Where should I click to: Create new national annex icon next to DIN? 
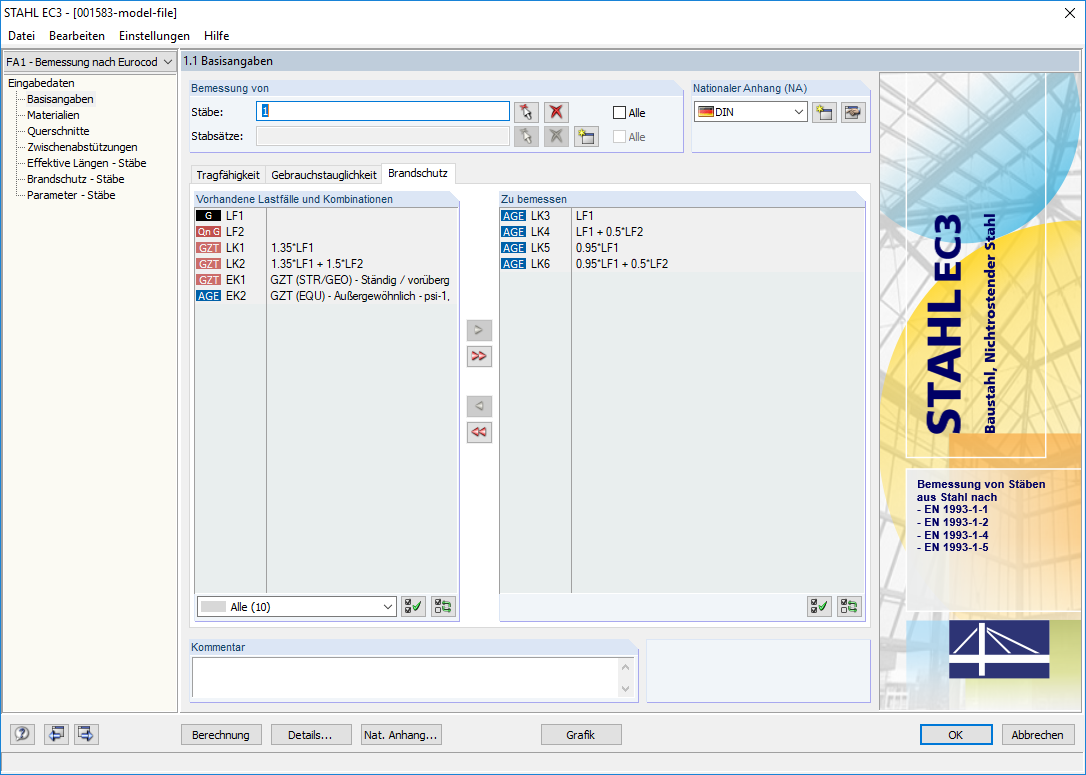point(824,112)
